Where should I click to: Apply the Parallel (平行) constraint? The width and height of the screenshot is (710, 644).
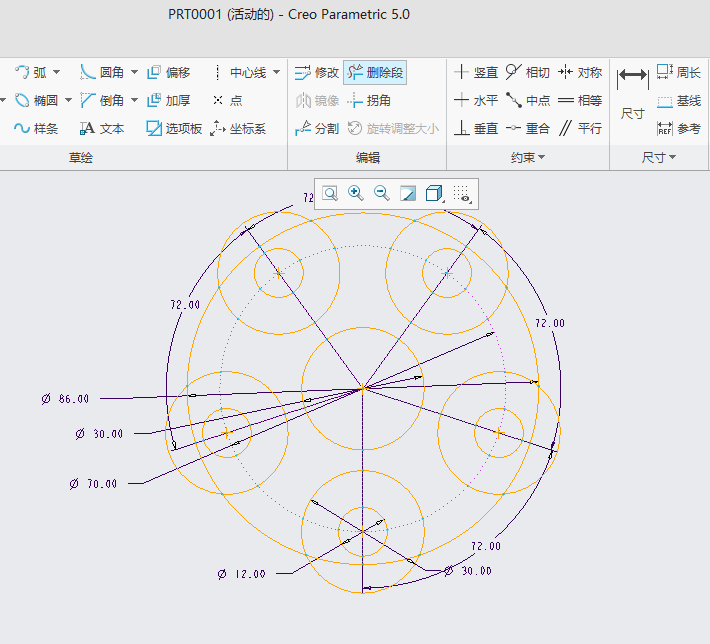[580, 129]
